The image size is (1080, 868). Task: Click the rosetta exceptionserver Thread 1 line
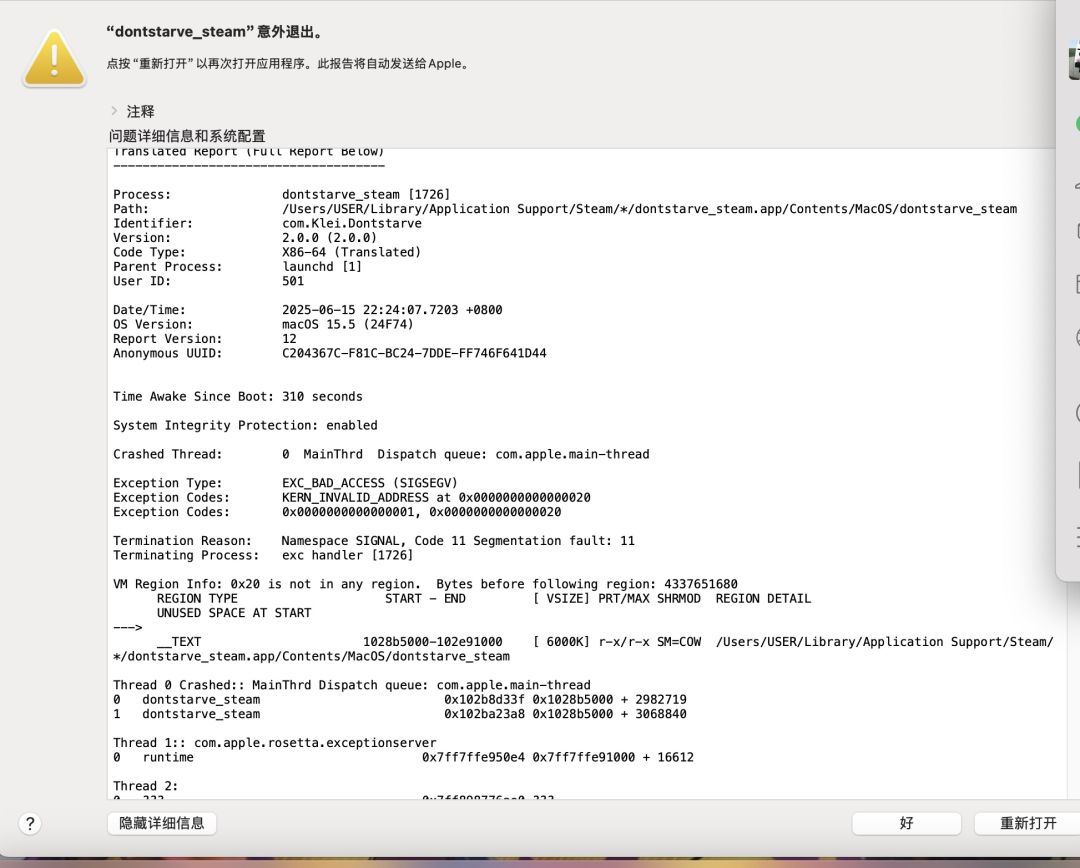point(275,743)
